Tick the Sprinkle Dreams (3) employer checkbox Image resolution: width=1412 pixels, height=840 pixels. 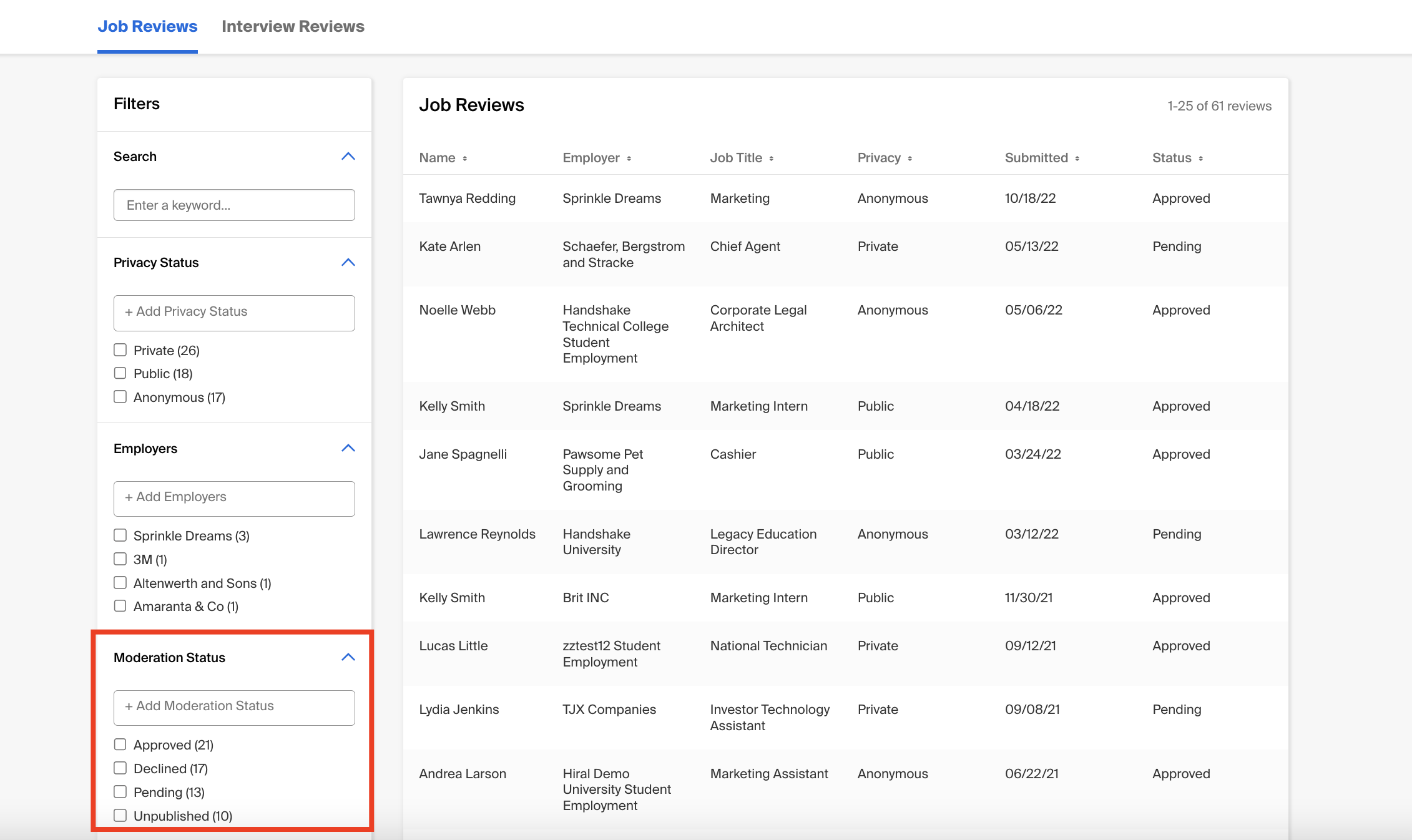pos(120,535)
